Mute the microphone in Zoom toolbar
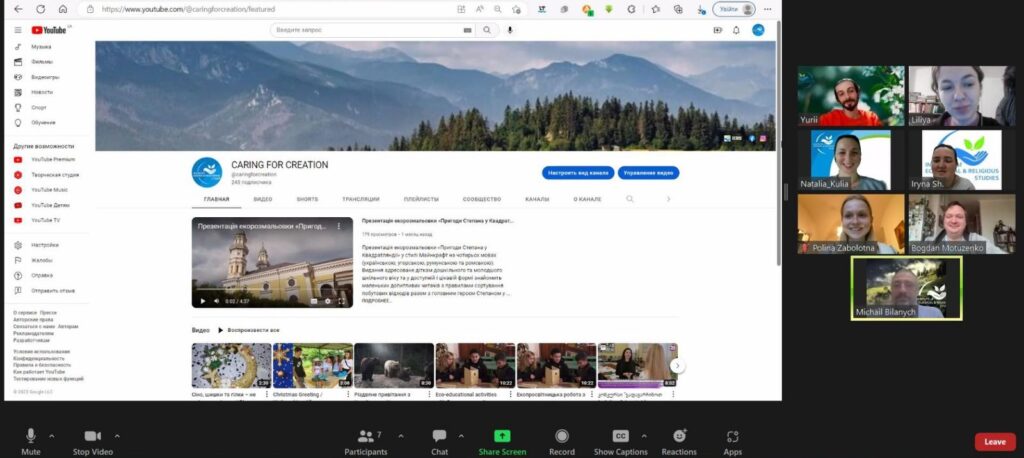The height and width of the screenshot is (458, 1024). (x=31, y=442)
